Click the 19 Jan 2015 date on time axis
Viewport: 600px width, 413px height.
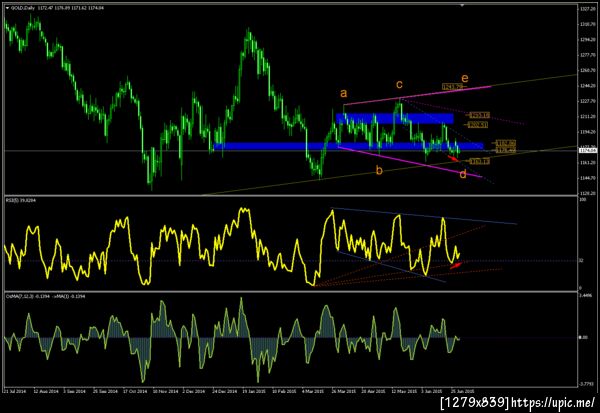pyautogui.click(x=254, y=392)
